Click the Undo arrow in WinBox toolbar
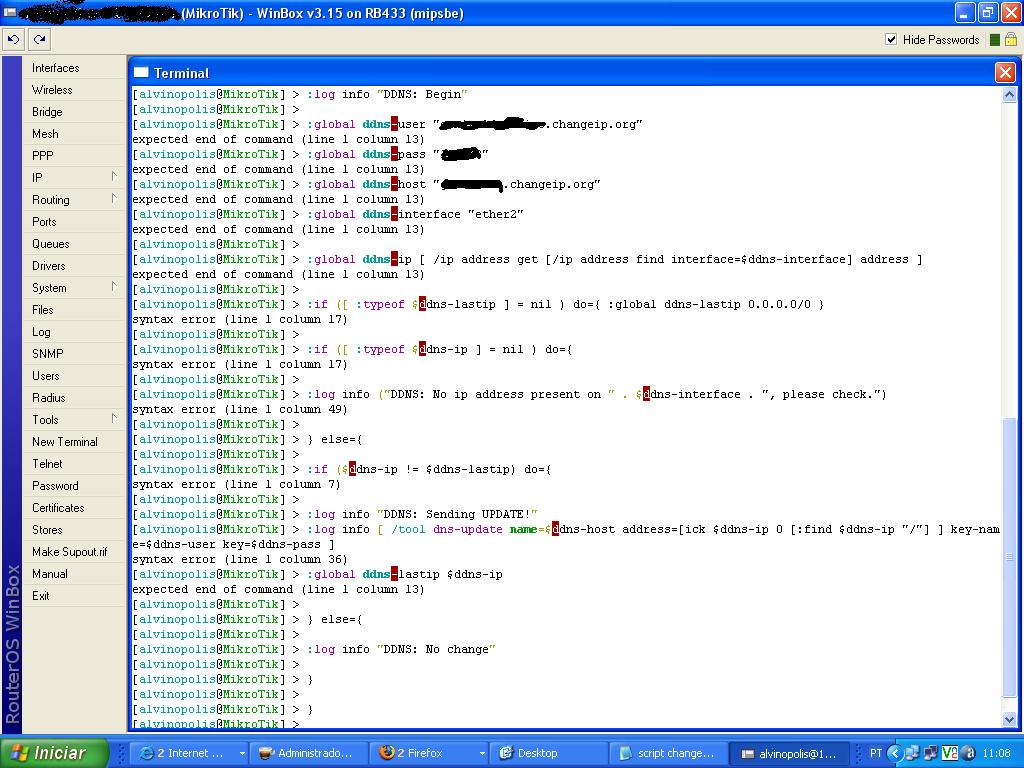The width and height of the screenshot is (1024, 768). tap(12, 40)
